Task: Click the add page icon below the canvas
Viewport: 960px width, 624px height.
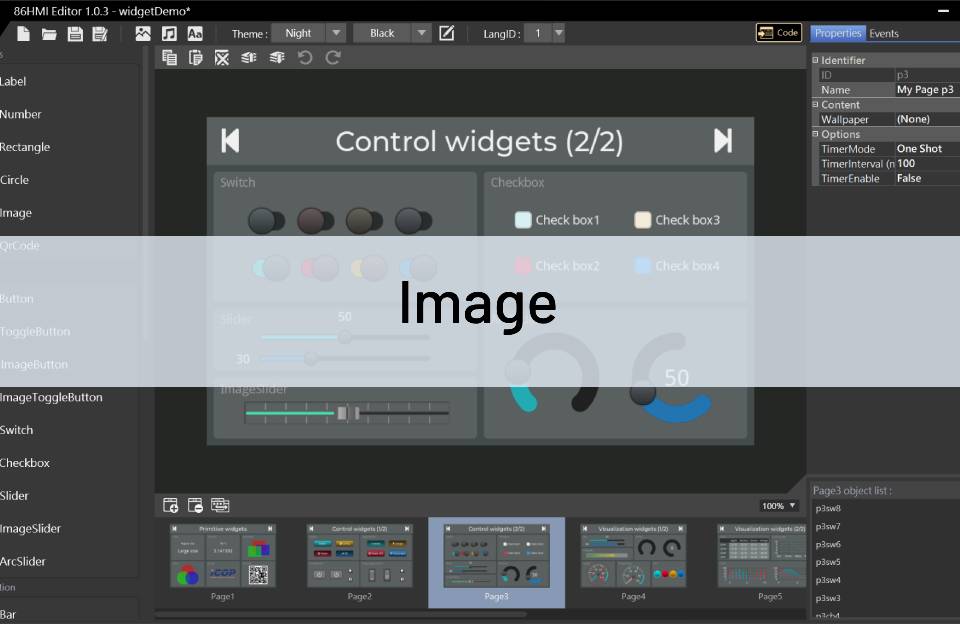Action: (170, 505)
